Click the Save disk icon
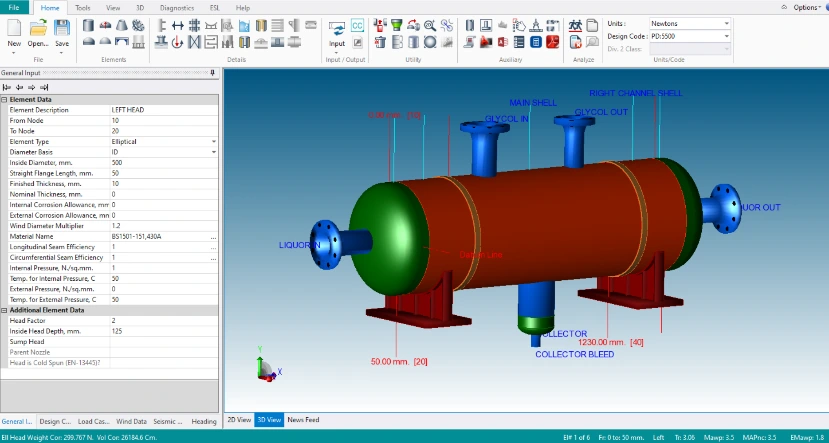Viewport: 829px width, 443px height. (x=62, y=28)
